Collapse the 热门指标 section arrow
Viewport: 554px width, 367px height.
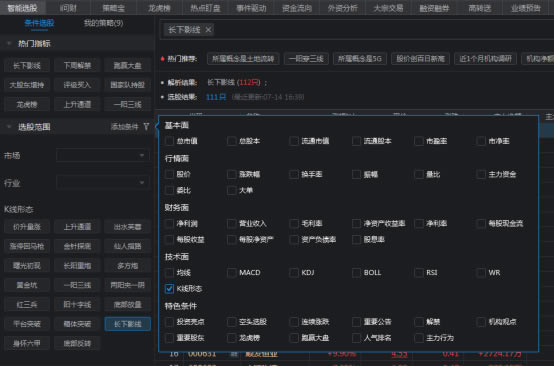(9, 43)
